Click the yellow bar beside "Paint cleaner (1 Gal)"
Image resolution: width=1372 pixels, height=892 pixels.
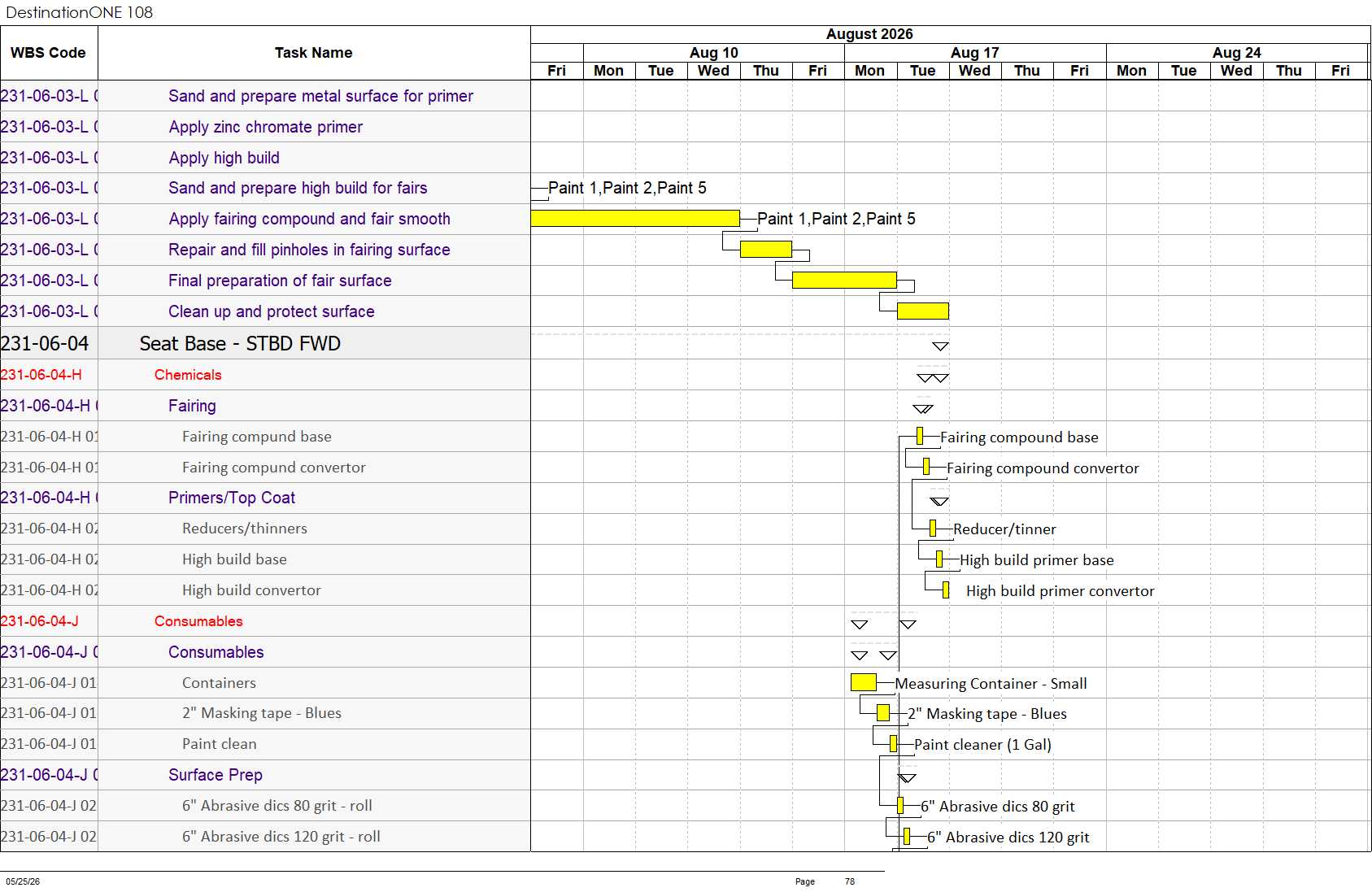point(894,743)
